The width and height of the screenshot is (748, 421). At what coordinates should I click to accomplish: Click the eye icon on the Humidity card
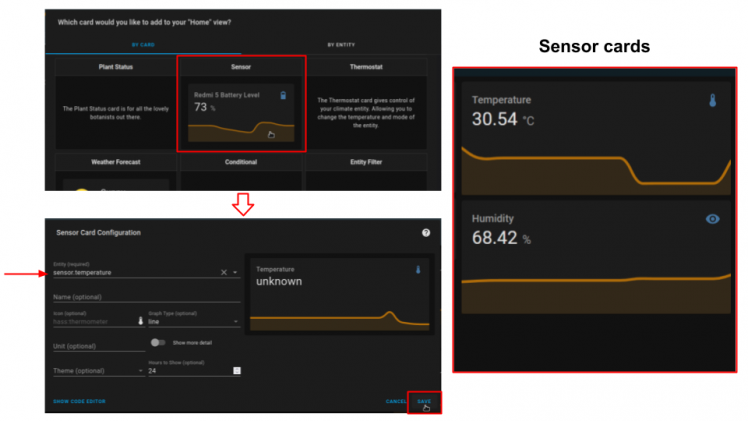[713, 219]
